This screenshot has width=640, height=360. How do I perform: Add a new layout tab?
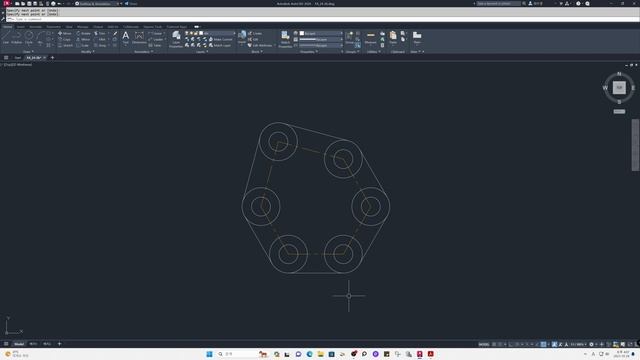[59, 344]
